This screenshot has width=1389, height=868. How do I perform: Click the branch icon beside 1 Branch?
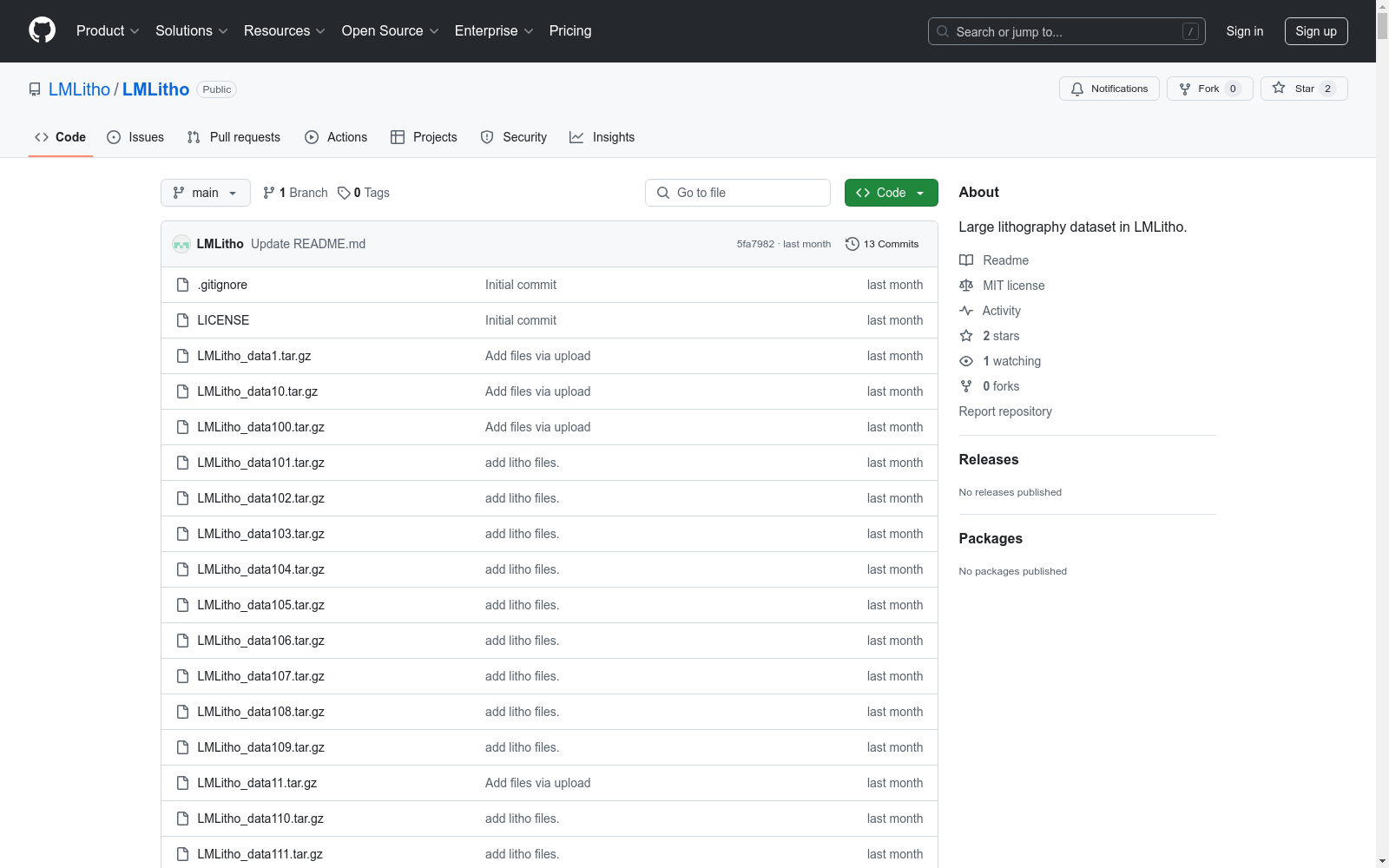pos(269,193)
